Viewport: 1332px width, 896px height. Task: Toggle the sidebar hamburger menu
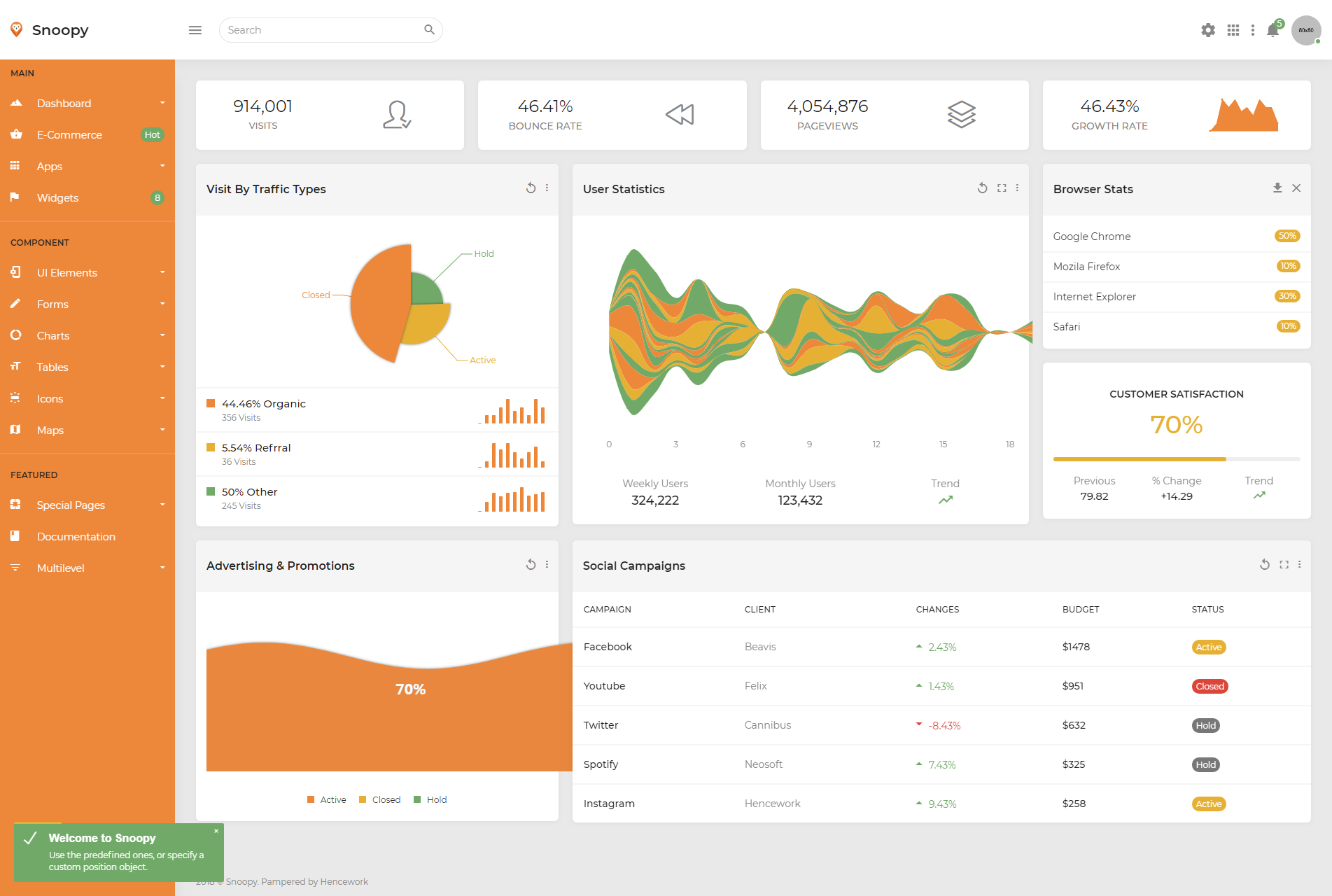pyautogui.click(x=195, y=30)
